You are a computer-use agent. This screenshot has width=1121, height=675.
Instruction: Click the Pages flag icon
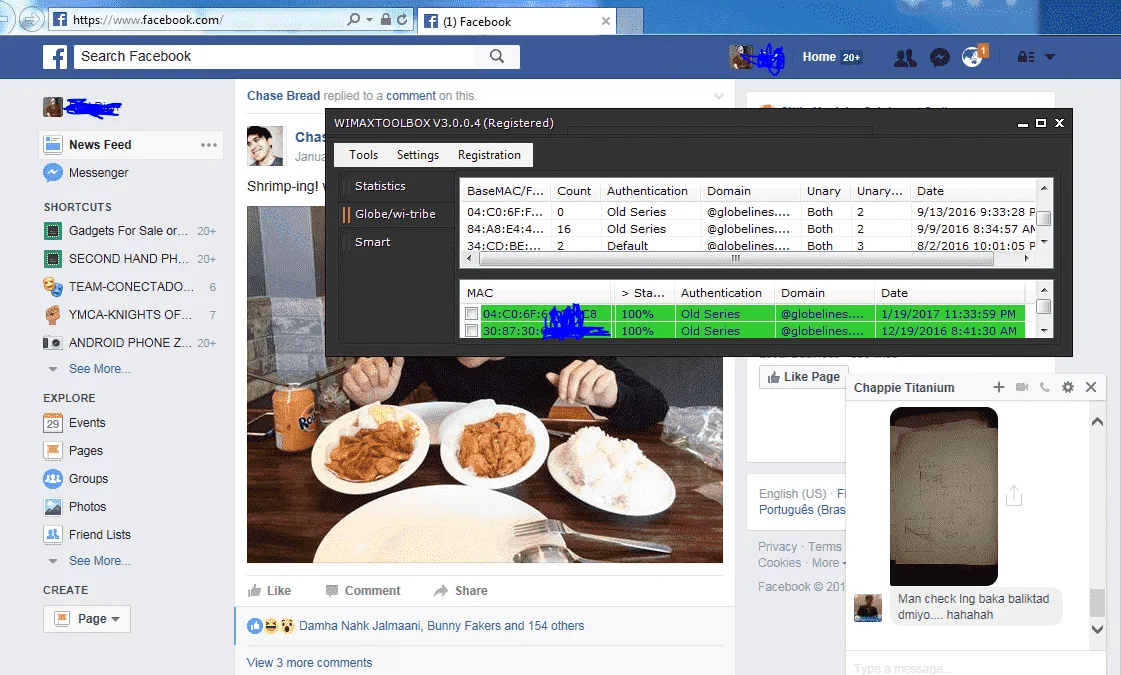pyautogui.click(x=53, y=450)
